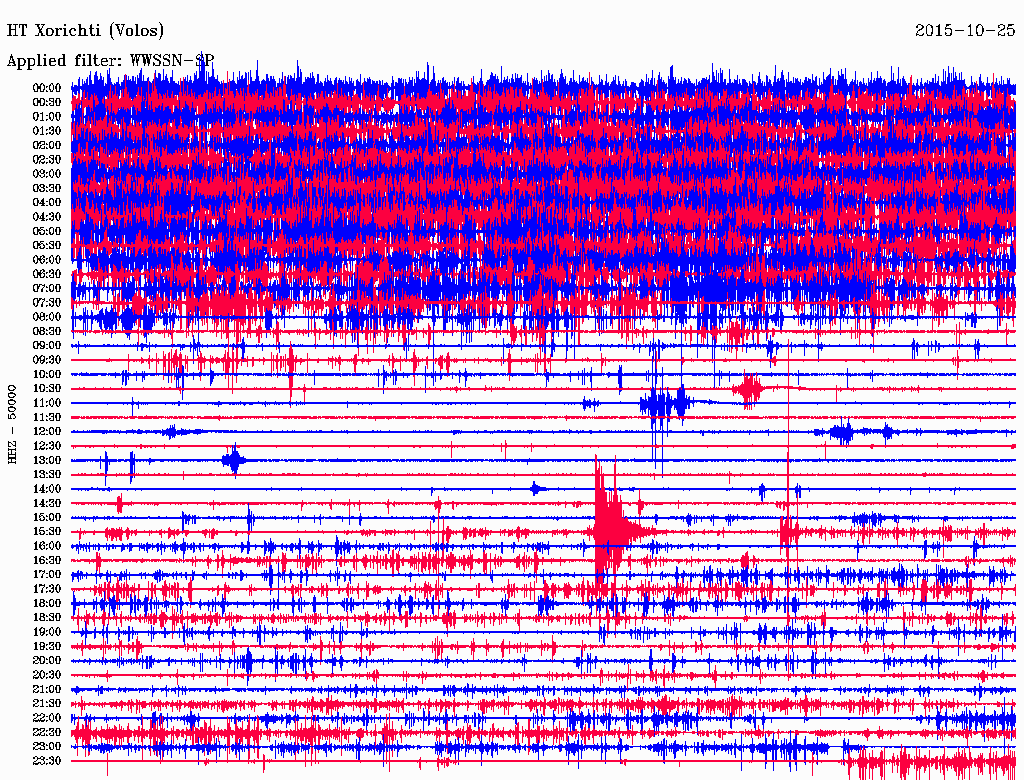Click the 10:30 time label
The height and width of the screenshot is (780, 1024).
47,389
